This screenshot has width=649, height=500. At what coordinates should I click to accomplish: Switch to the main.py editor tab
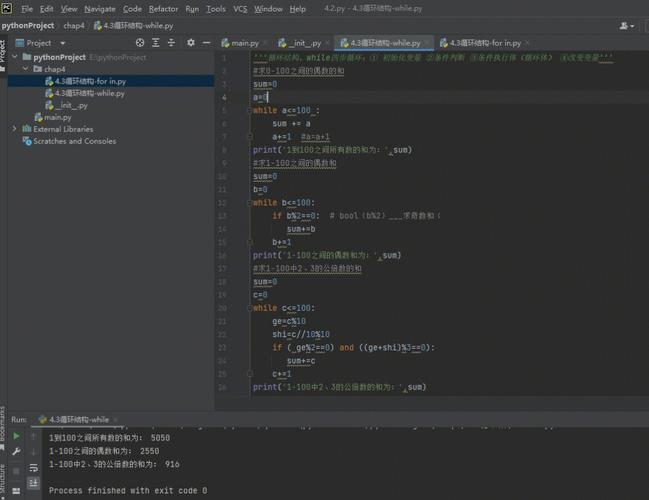click(x=244, y=43)
